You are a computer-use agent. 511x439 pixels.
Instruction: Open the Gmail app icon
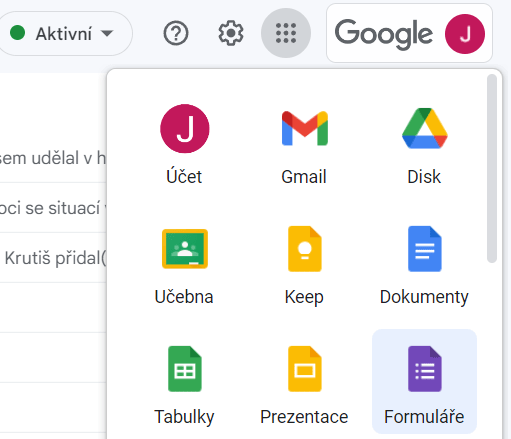coord(304,146)
